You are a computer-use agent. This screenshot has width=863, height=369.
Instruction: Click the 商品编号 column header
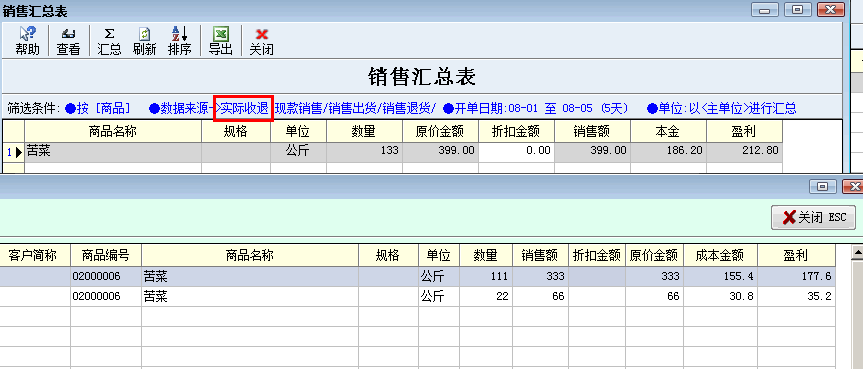(106, 256)
